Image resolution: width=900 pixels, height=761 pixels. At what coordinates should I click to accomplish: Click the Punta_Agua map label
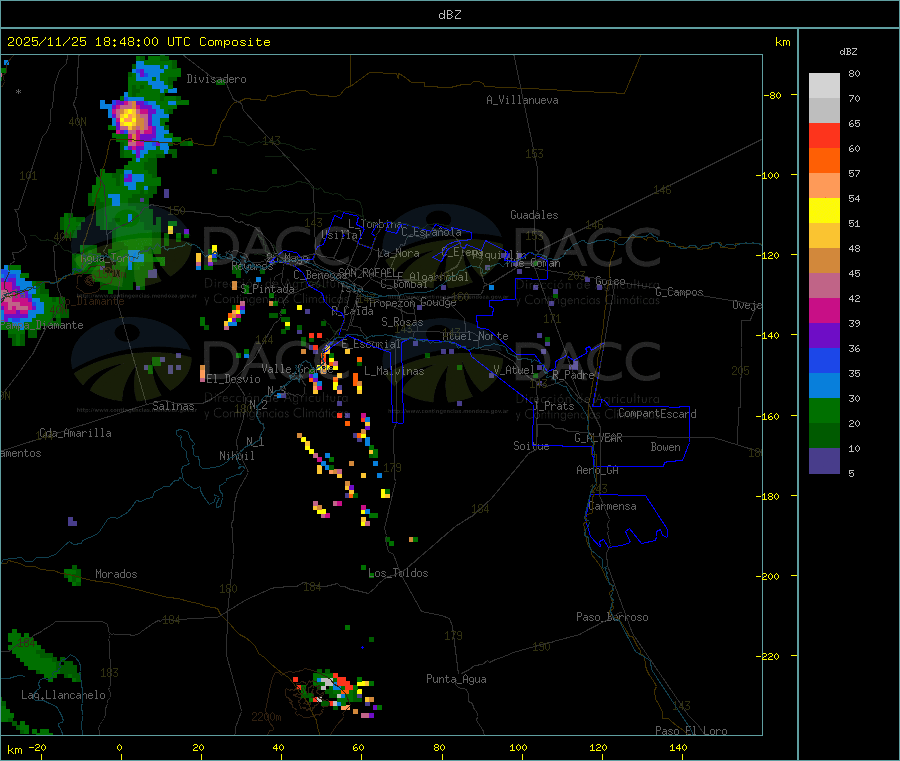click(456, 679)
